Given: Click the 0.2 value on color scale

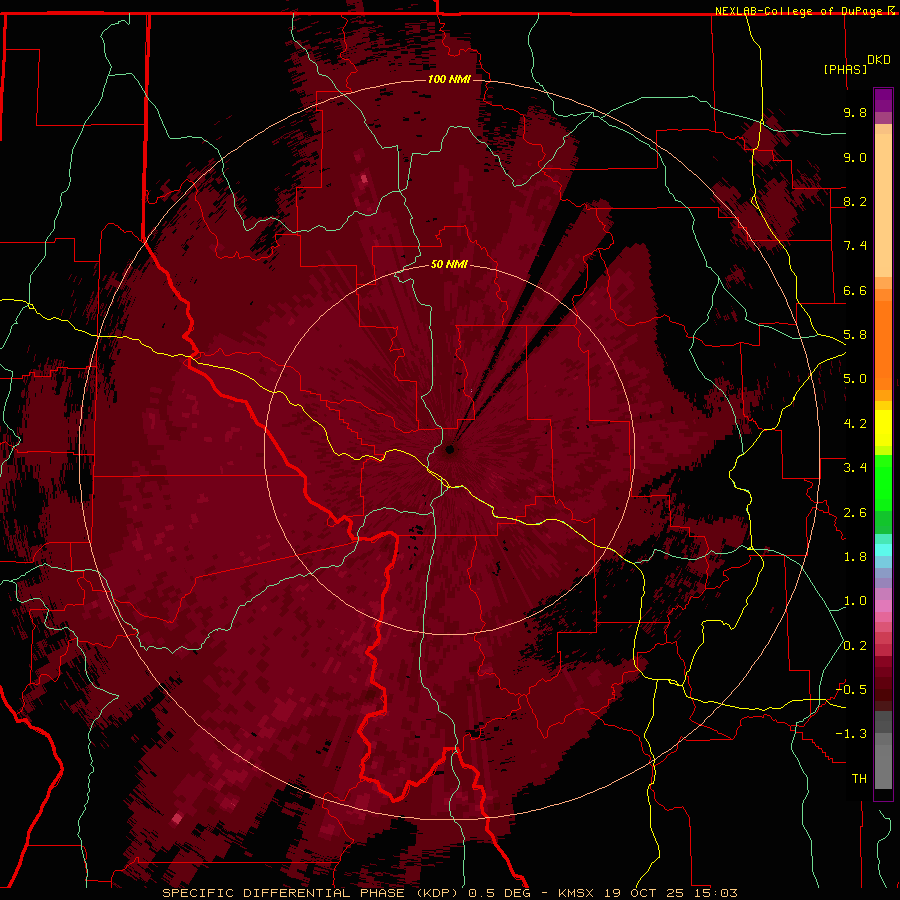Looking at the screenshot, I should point(855,646).
